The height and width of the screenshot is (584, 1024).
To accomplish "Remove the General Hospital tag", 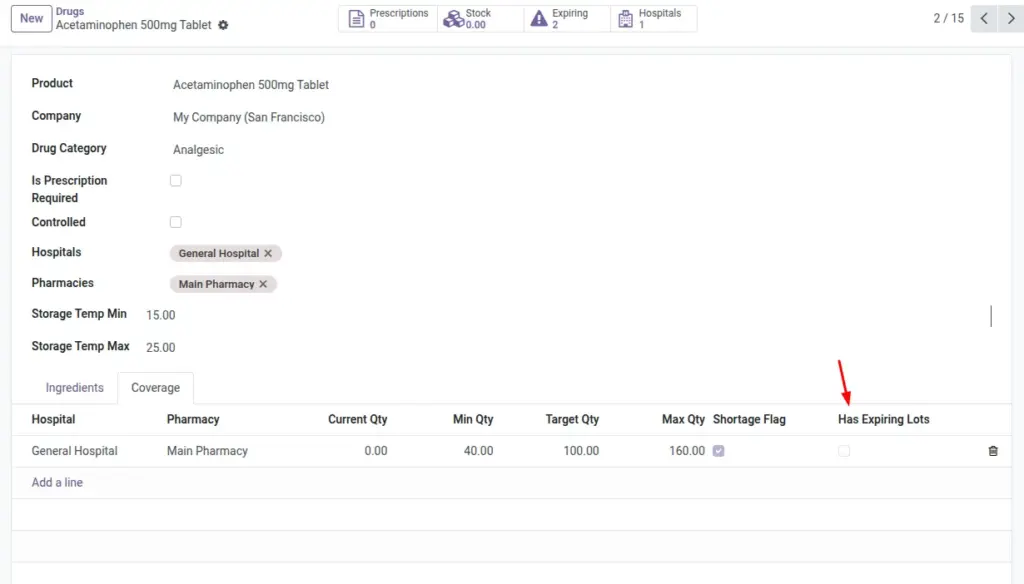I will (x=268, y=253).
